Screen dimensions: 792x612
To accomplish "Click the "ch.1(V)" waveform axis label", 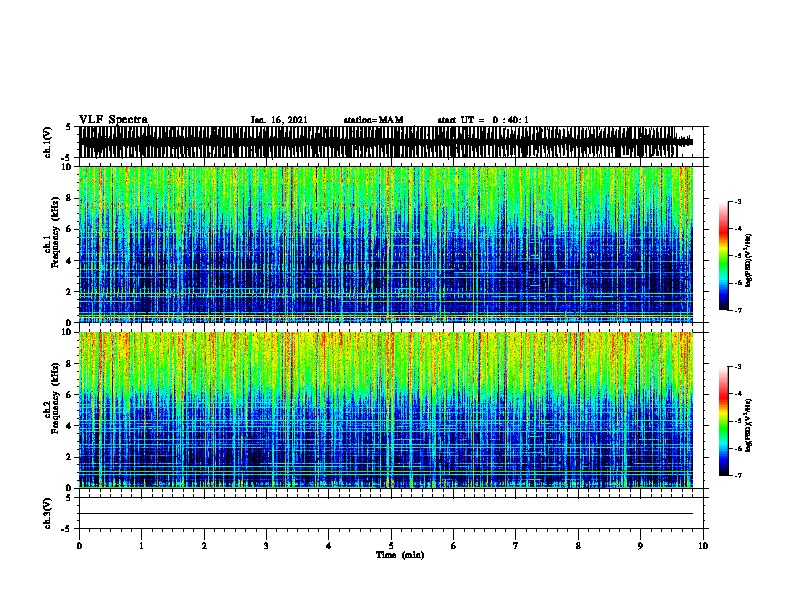I will click(x=47, y=142).
